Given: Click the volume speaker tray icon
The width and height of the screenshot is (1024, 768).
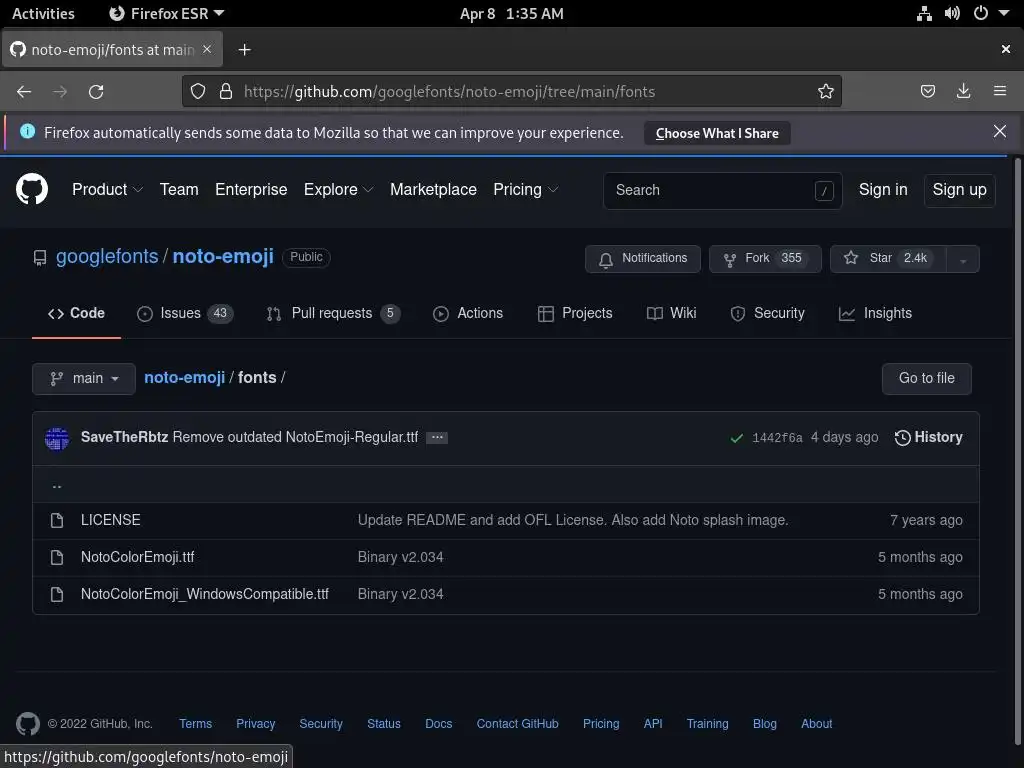Looking at the screenshot, I should pyautogui.click(x=952, y=14).
